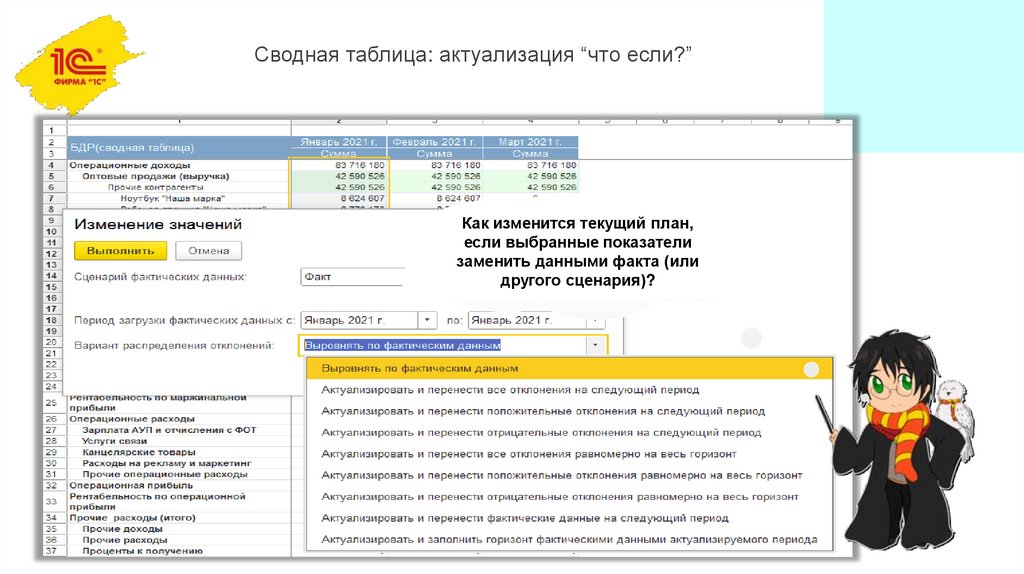Click January cell 83 716 180
1024x574 pixels.
pyautogui.click(x=339, y=165)
